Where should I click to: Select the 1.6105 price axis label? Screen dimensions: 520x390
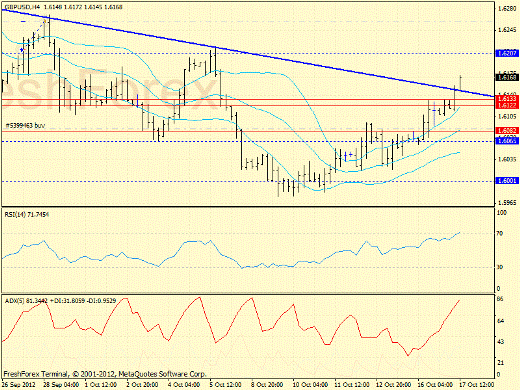[507, 116]
